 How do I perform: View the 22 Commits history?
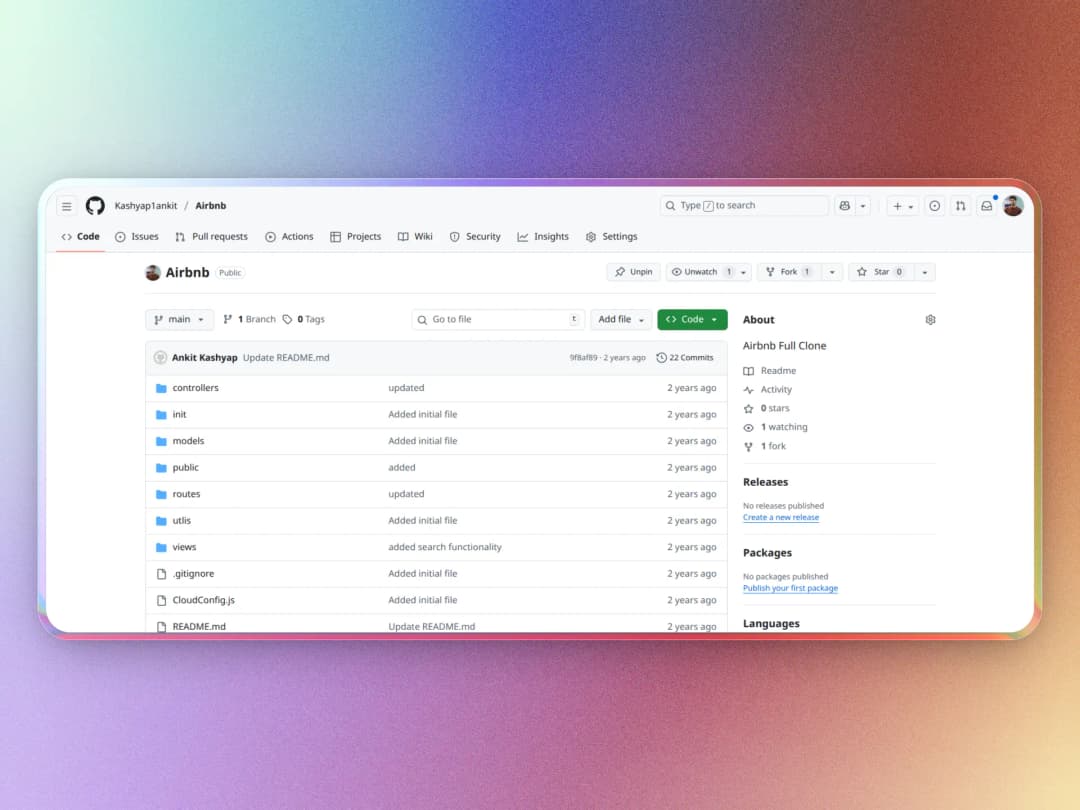685,358
